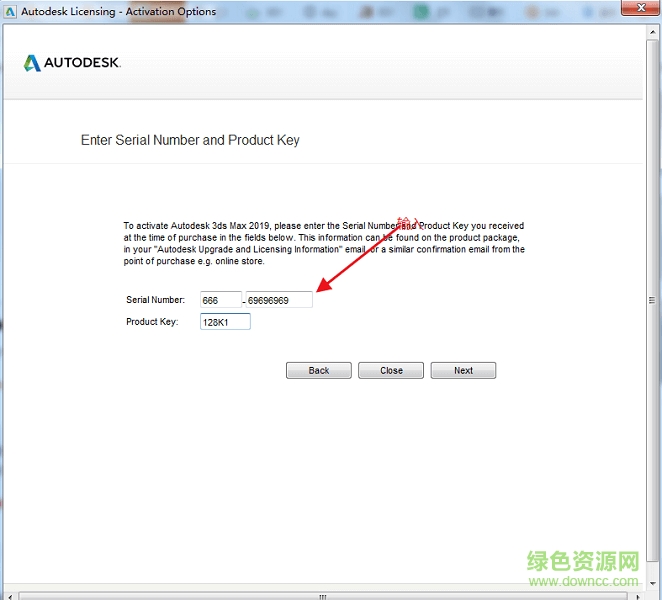Click the vertical scrollbar down arrow
662x600 pixels.
pyautogui.click(x=652, y=584)
